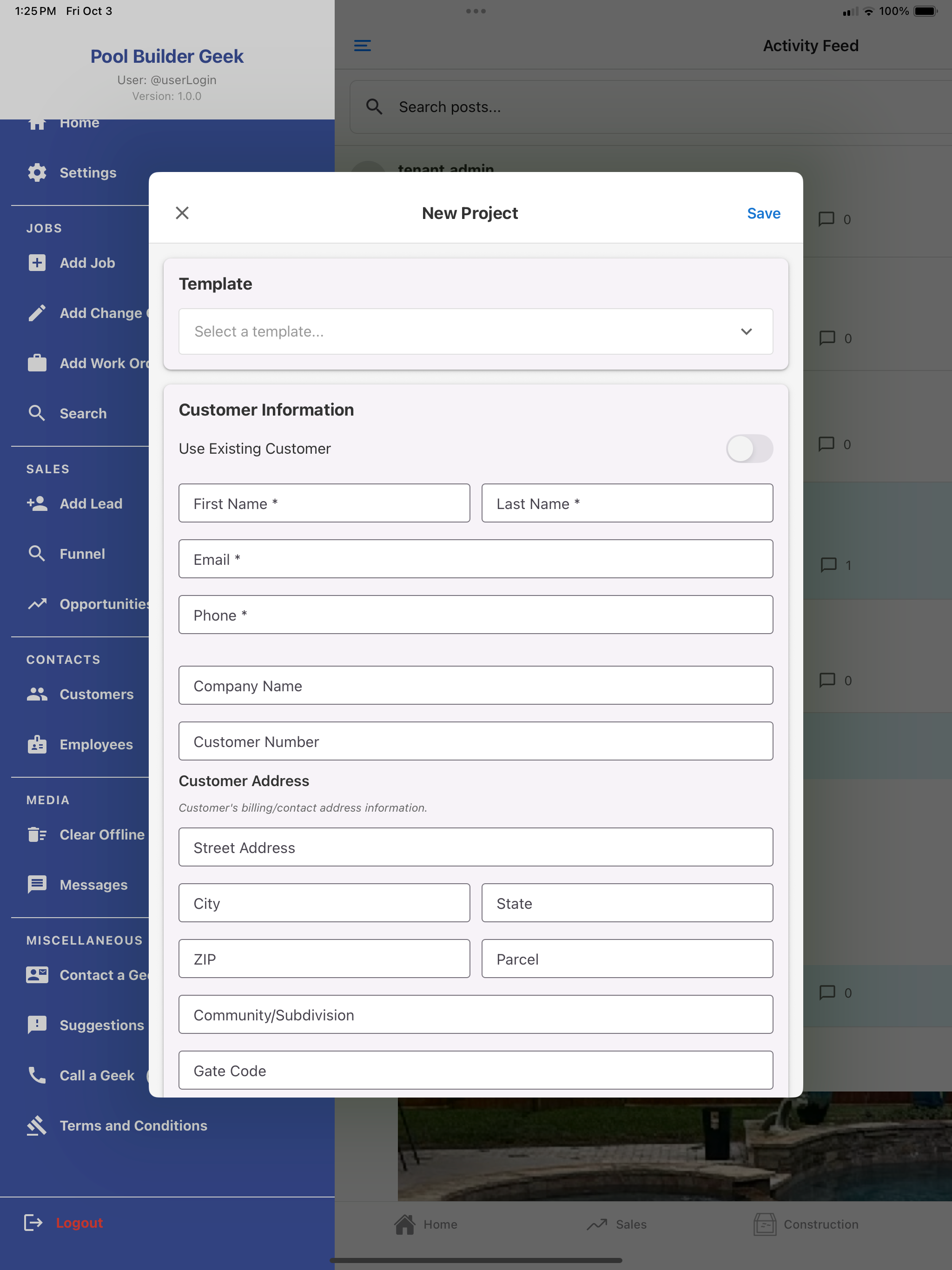952x1270 pixels.
Task: Click the Employees badge icon
Action: click(37, 744)
